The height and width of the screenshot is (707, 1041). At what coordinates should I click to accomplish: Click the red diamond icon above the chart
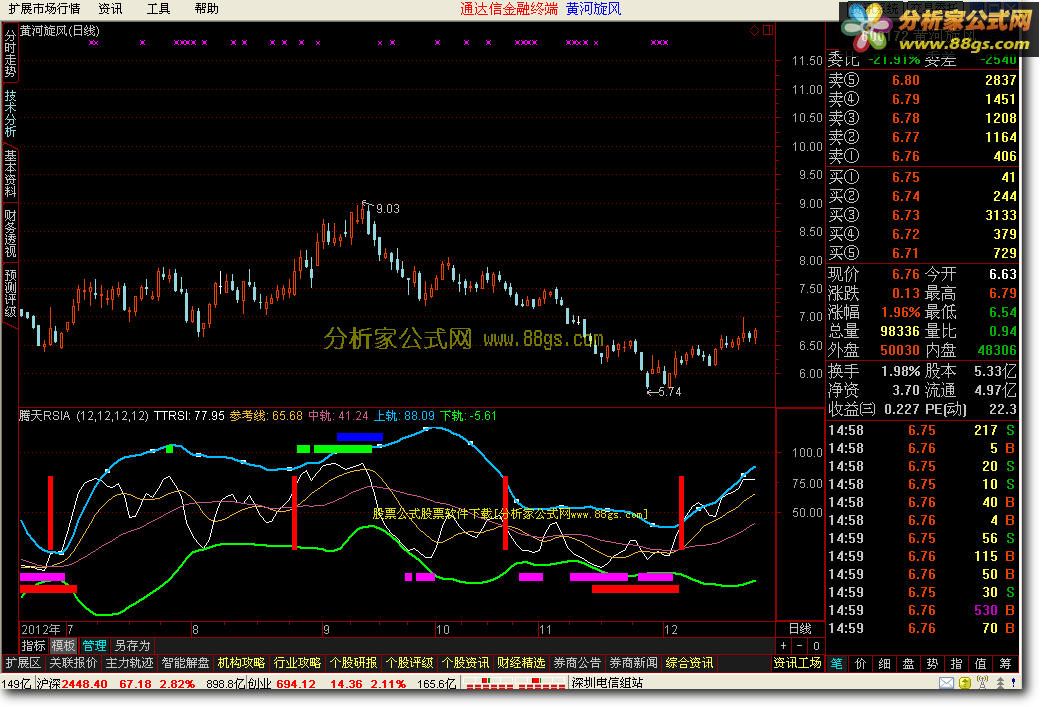click(x=754, y=31)
